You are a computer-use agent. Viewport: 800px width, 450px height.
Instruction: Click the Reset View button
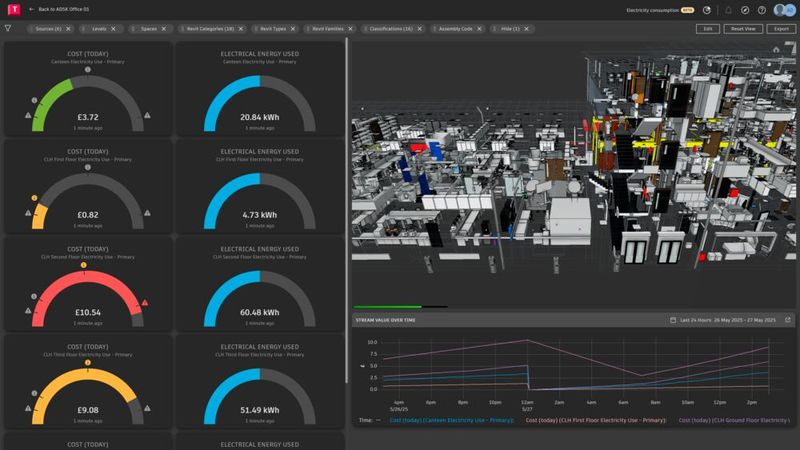(x=743, y=29)
